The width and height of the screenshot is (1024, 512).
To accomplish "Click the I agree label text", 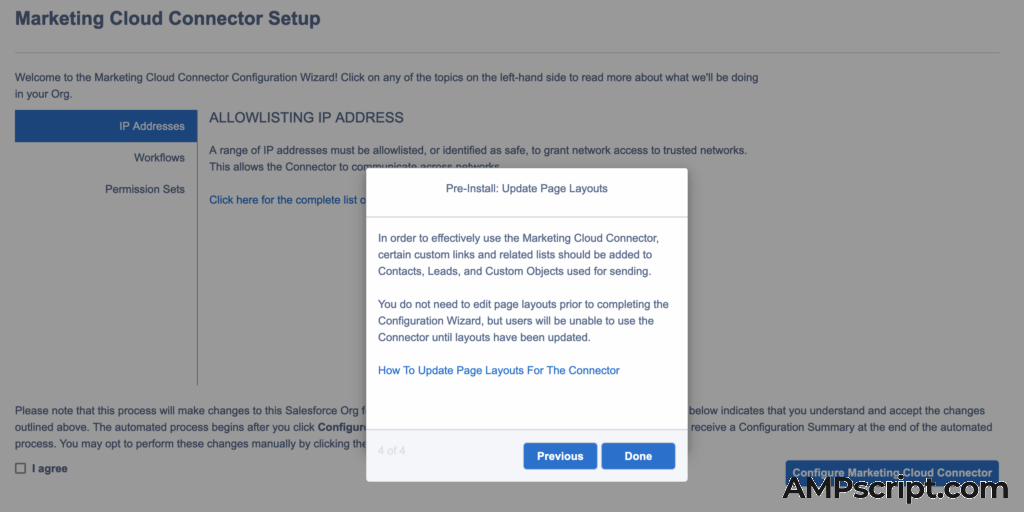I will tap(50, 468).
